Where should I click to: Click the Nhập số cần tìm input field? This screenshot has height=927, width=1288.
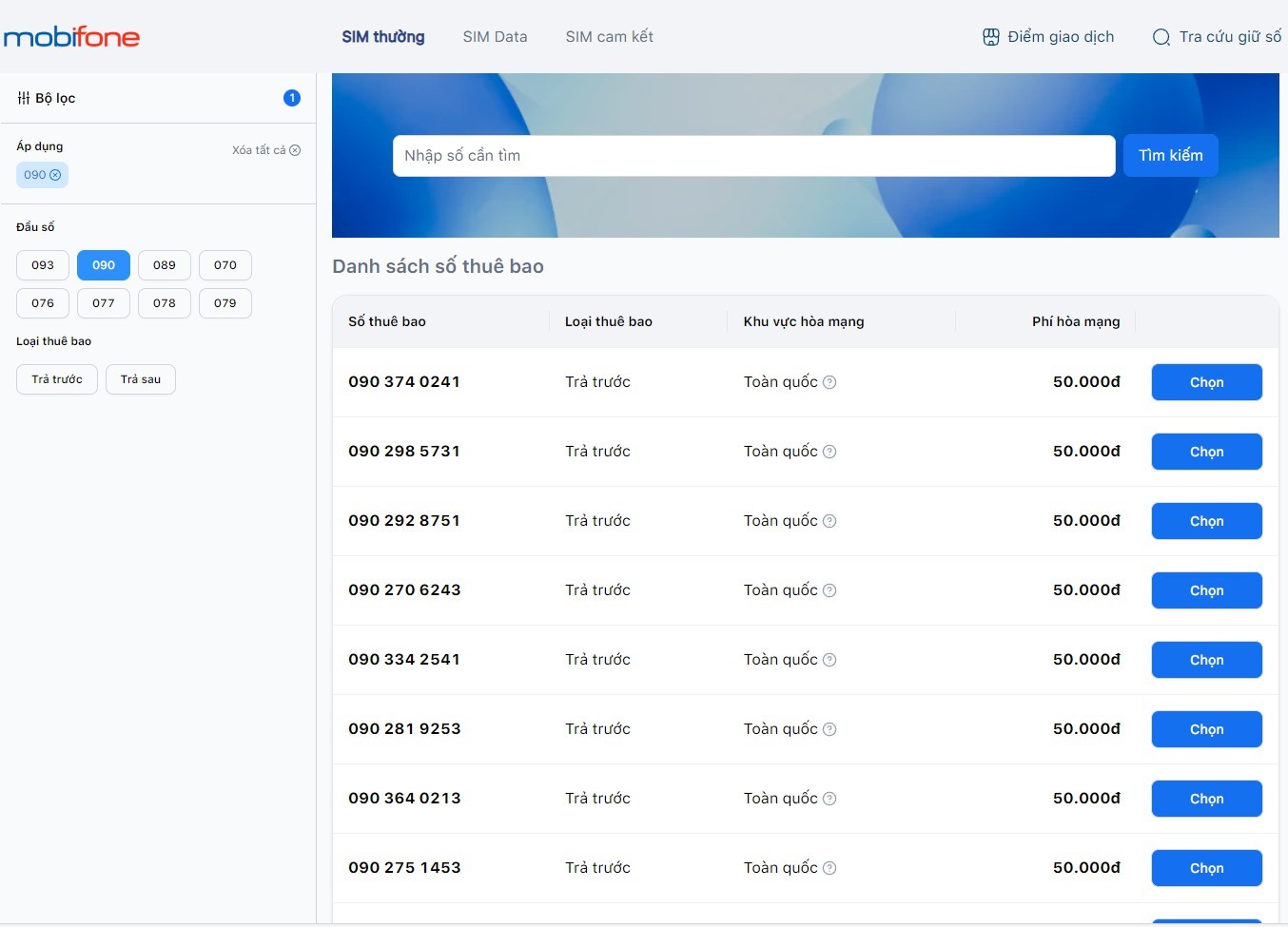point(753,155)
